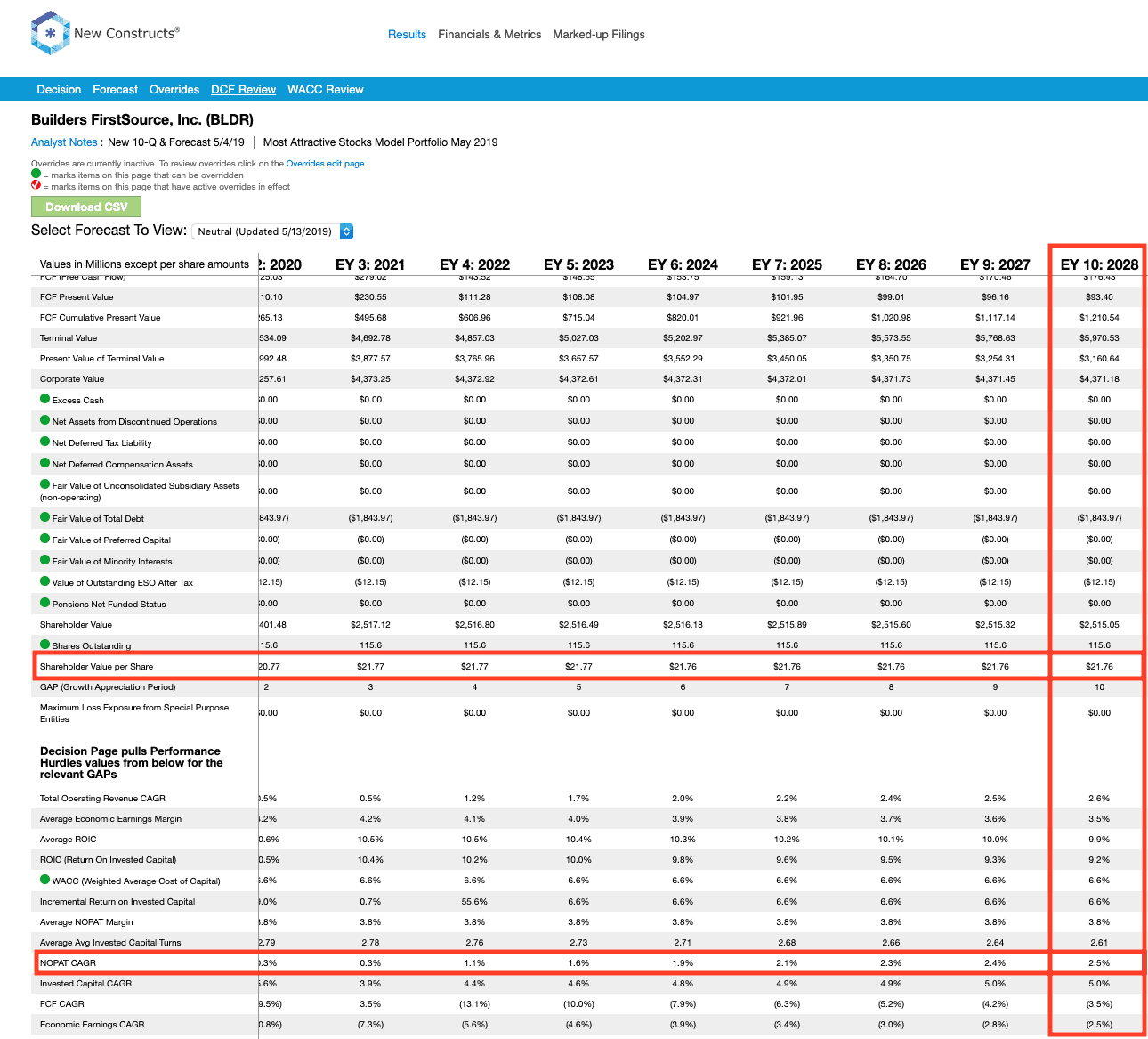Click green dot beside Net Deferred Compensation Assets
The width and height of the screenshot is (1148, 1039).
click(x=44, y=463)
